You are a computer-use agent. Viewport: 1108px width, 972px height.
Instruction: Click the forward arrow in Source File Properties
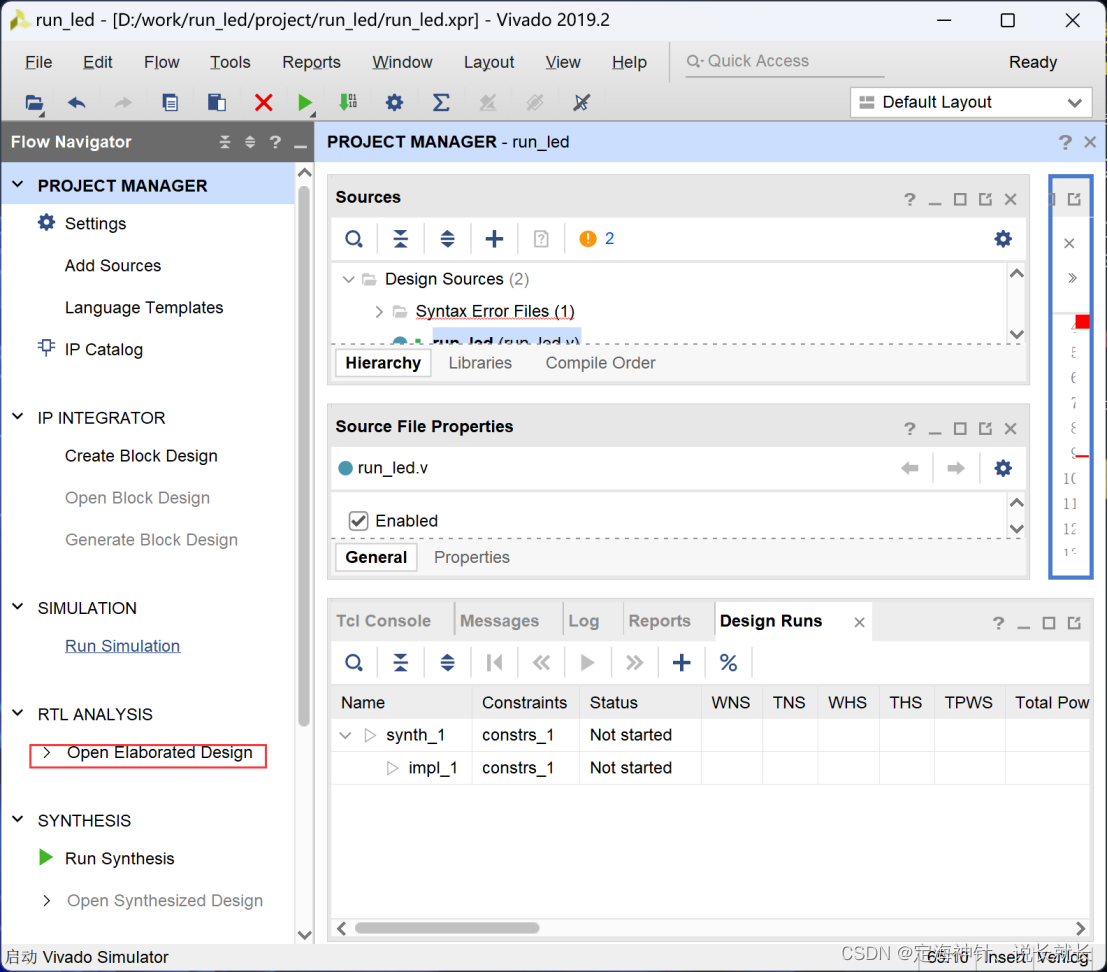956,468
